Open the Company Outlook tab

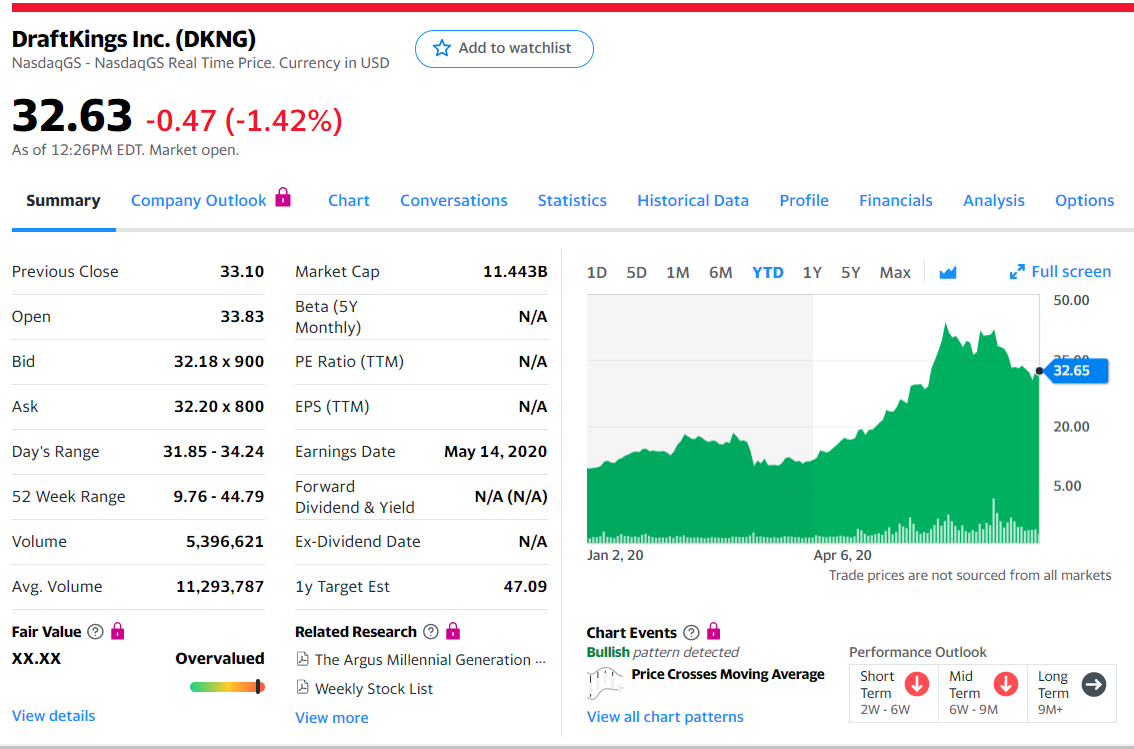(x=198, y=201)
